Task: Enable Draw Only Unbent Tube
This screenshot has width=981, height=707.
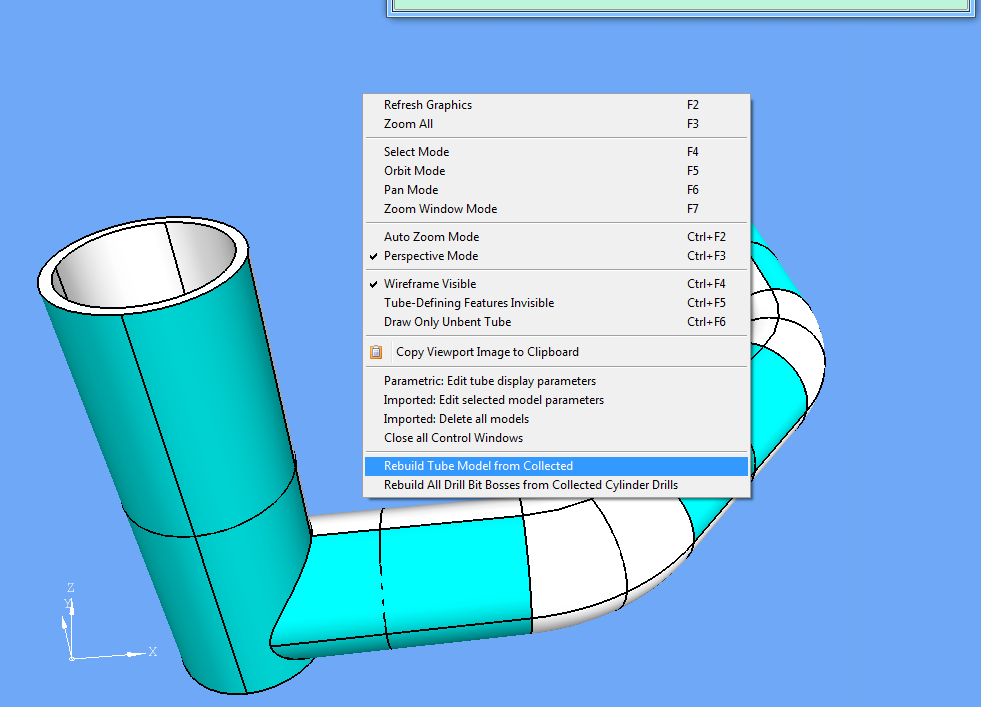Action: tap(447, 322)
